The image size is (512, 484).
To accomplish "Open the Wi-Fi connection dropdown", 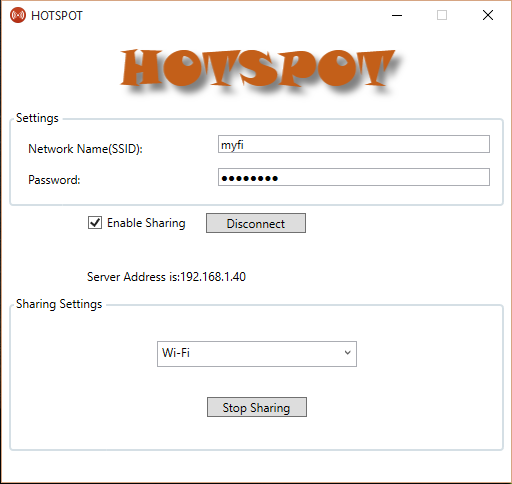I will click(257, 354).
